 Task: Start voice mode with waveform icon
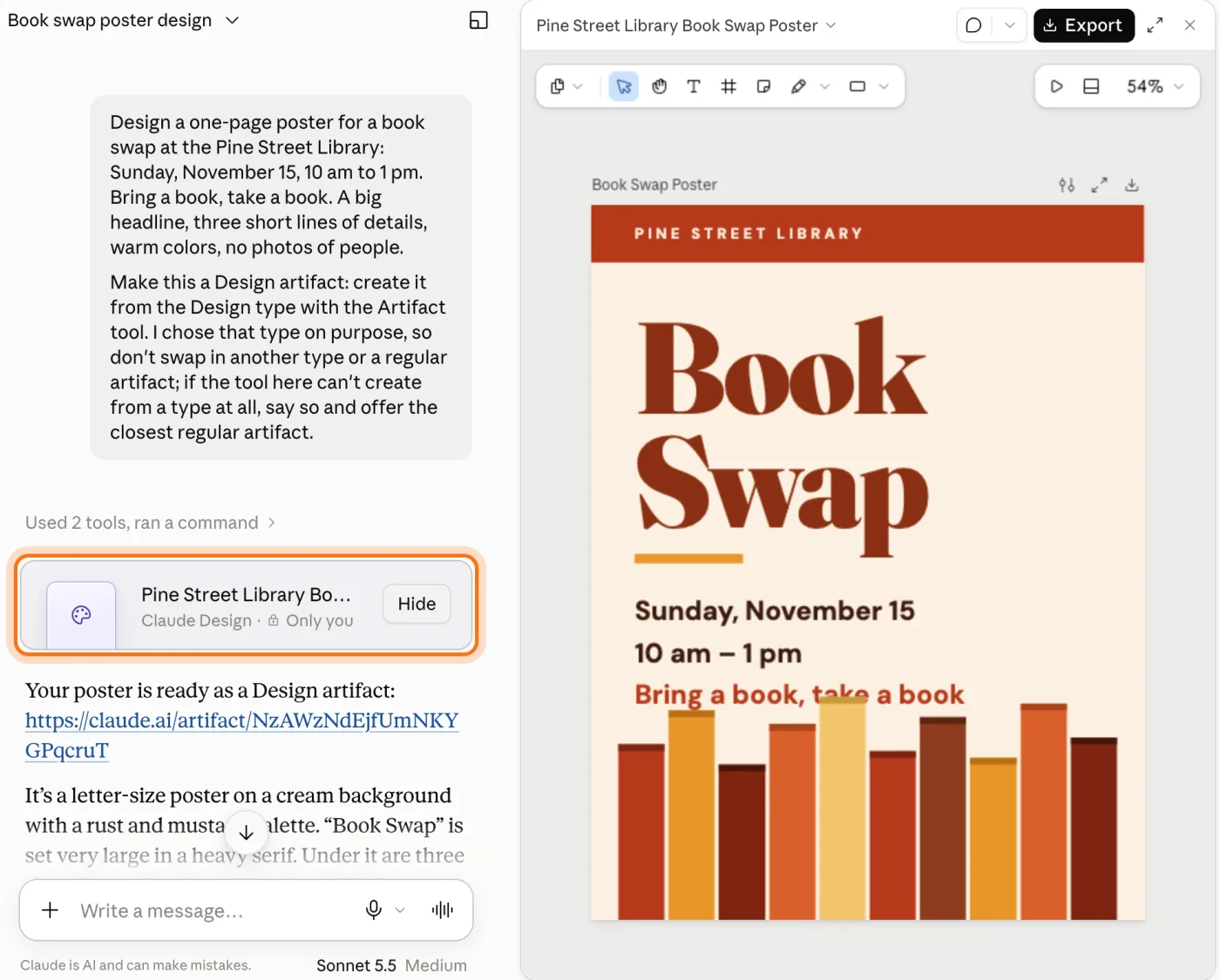pos(443,910)
